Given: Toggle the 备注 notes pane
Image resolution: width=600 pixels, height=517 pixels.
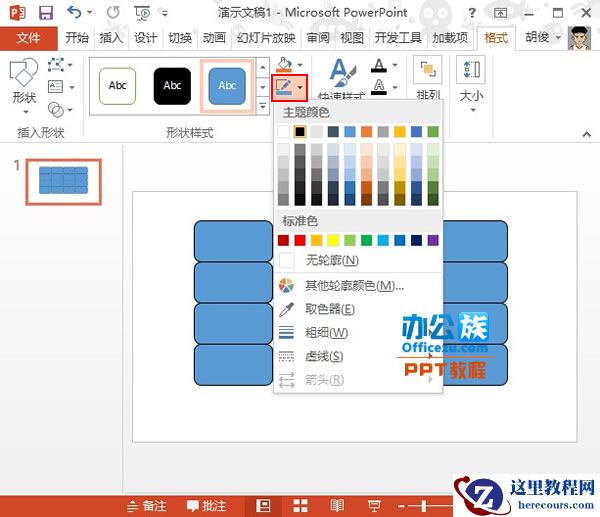Looking at the screenshot, I should (147, 506).
